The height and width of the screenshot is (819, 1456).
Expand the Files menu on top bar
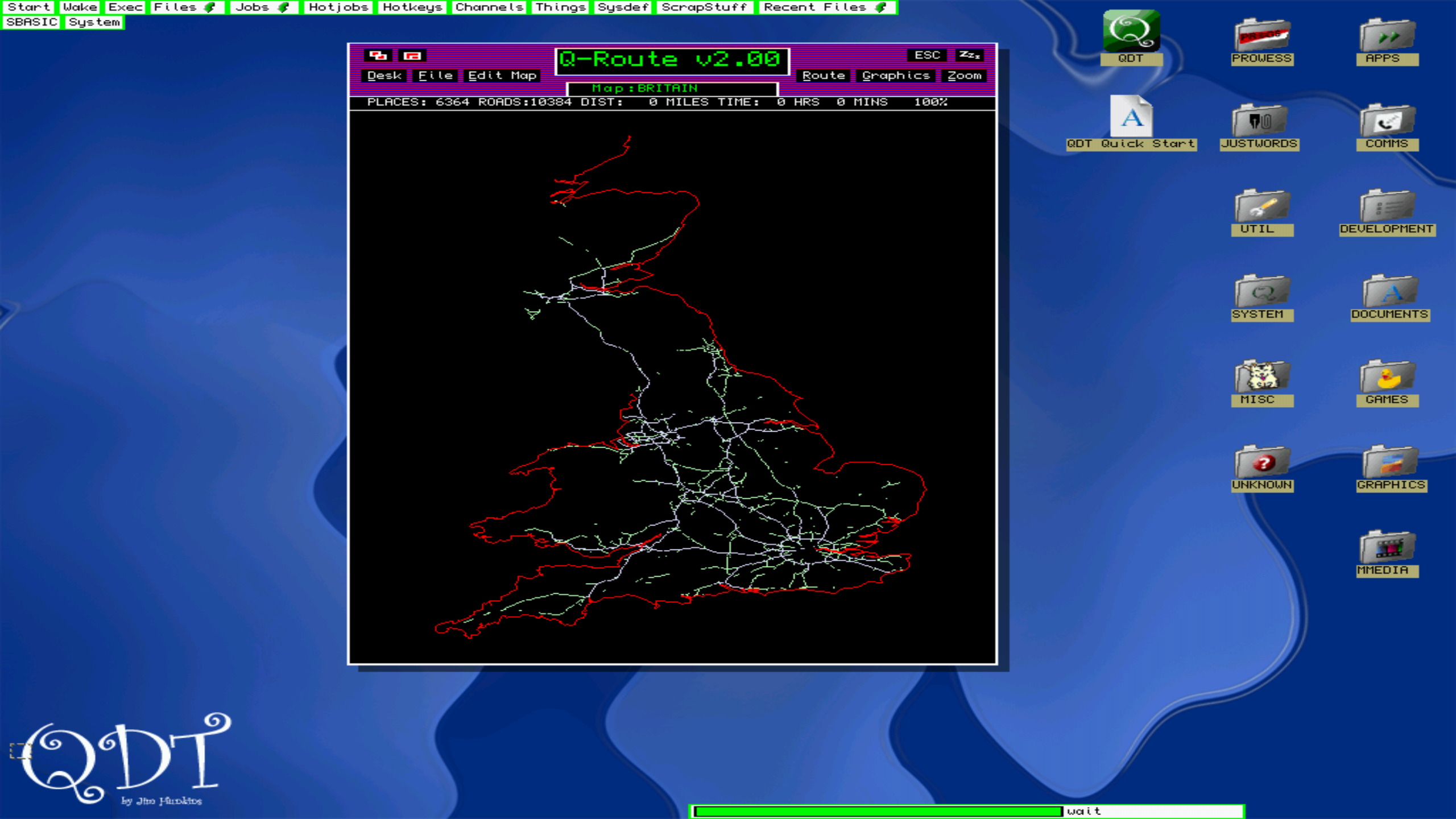pyautogui.click(x=186, y=7)
